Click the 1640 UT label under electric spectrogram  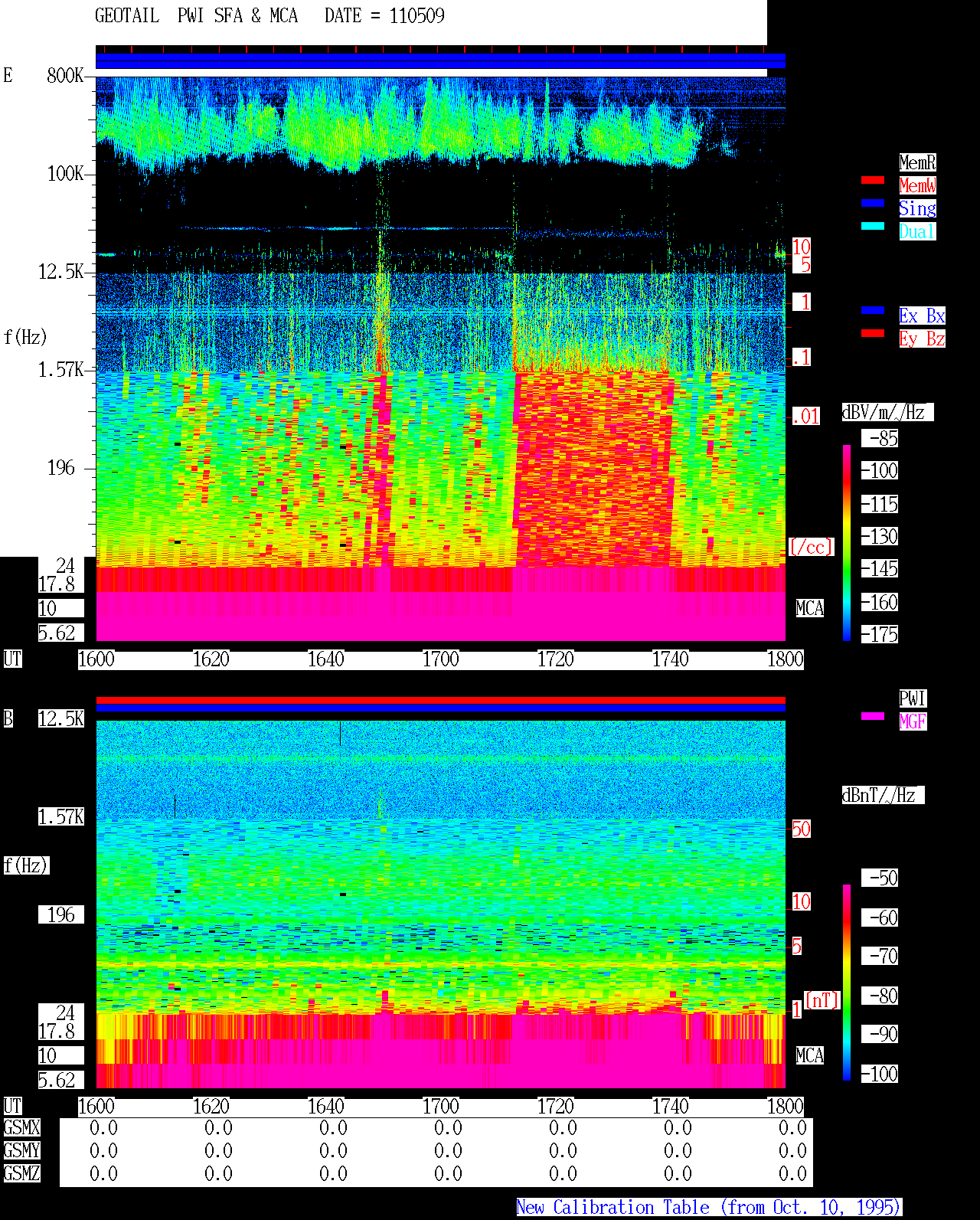coord(325,659)
